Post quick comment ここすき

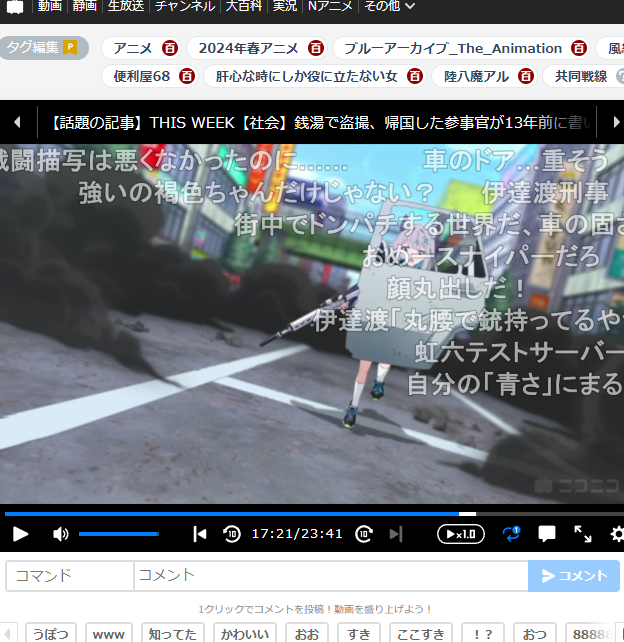(x=421, y=634)
